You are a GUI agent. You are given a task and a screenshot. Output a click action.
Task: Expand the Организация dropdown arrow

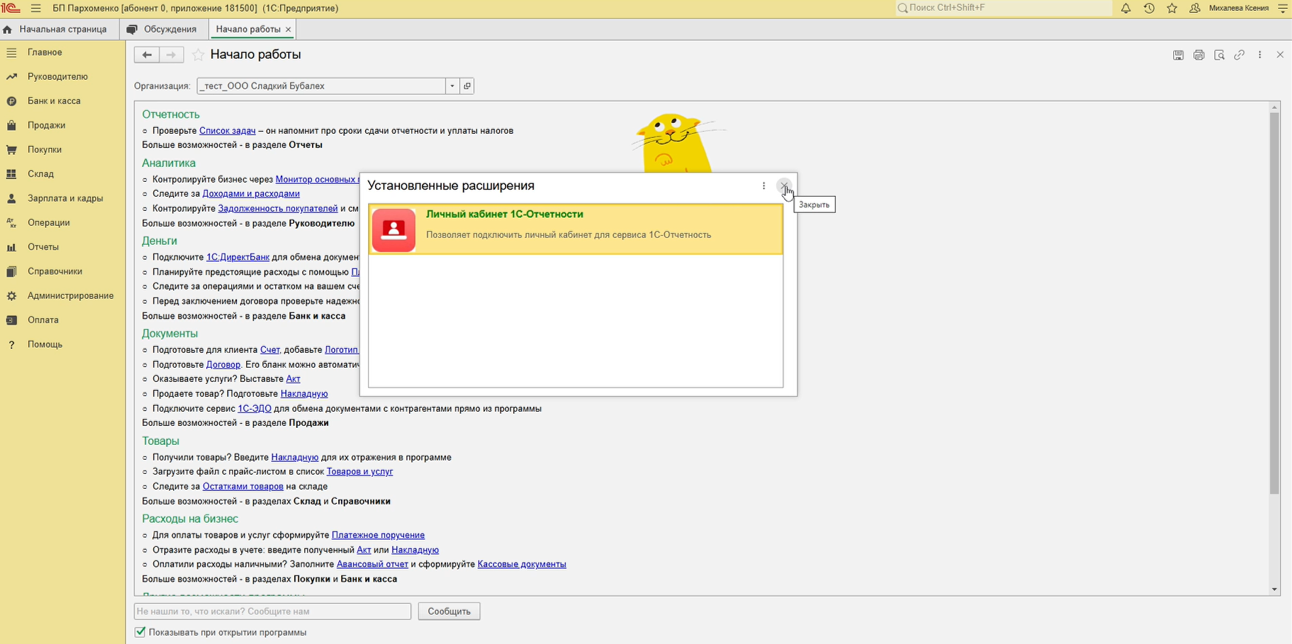tap(452, 86)
